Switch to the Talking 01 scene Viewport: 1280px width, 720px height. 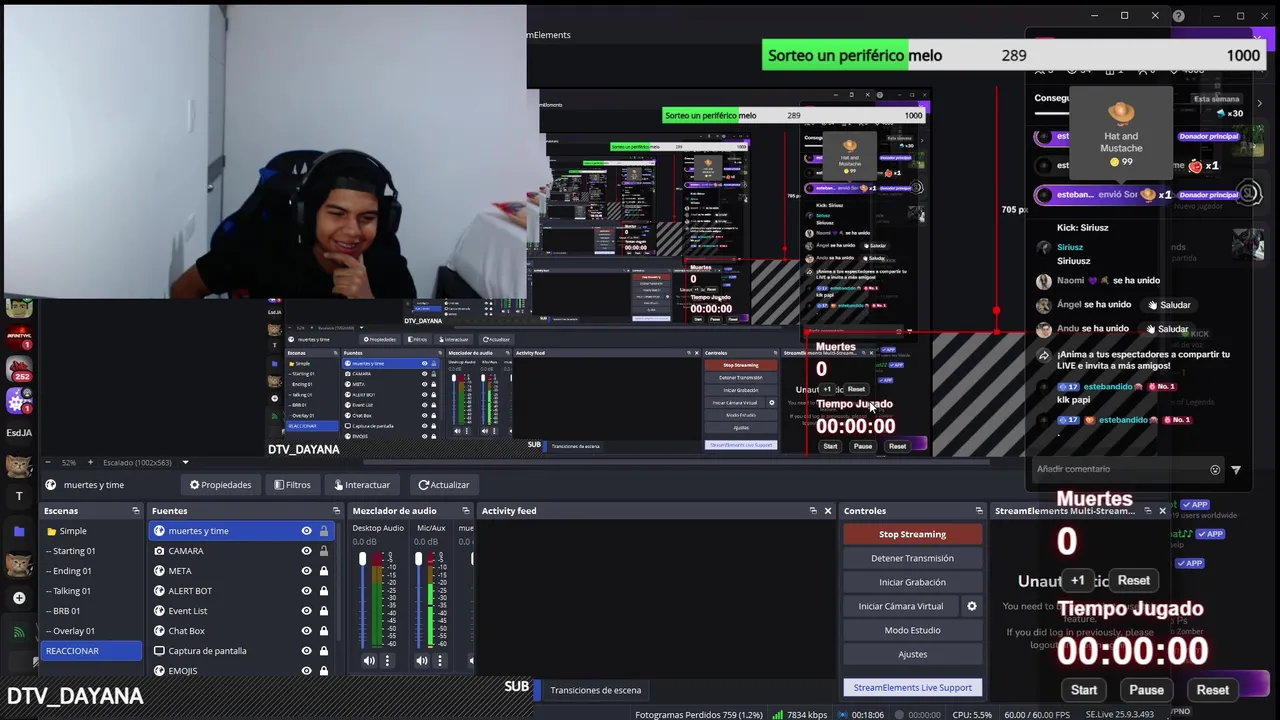click(x=92, y=591)
